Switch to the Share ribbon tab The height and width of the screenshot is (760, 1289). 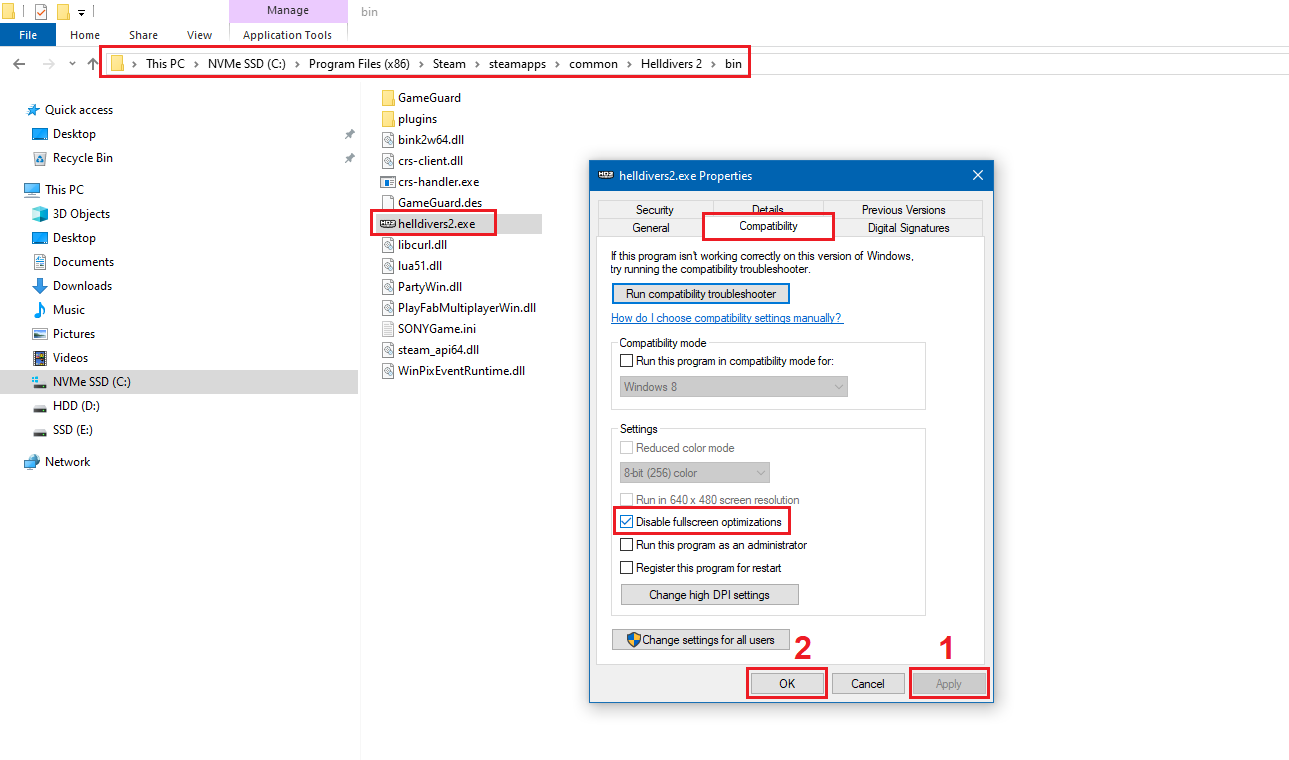[143, 35]
